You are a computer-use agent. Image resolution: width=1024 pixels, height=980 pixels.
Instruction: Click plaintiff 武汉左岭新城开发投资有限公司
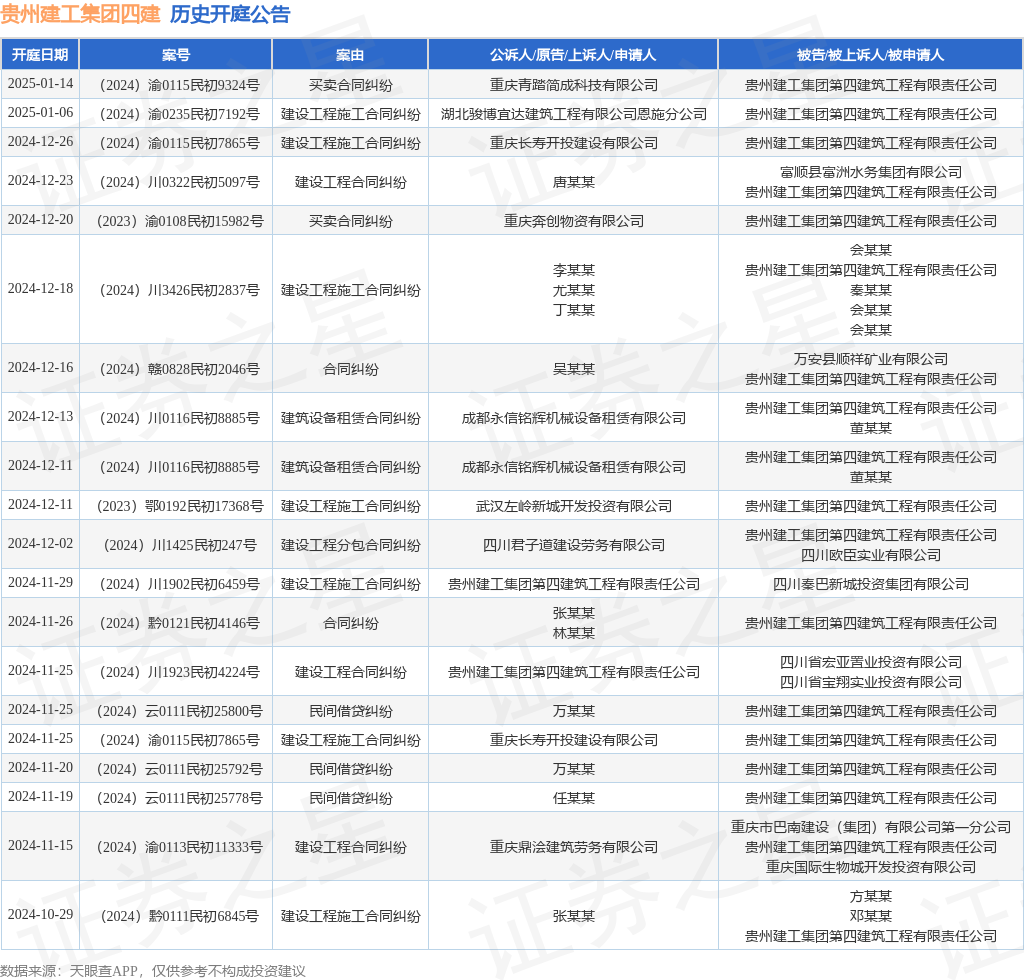[x=573, y=507]
